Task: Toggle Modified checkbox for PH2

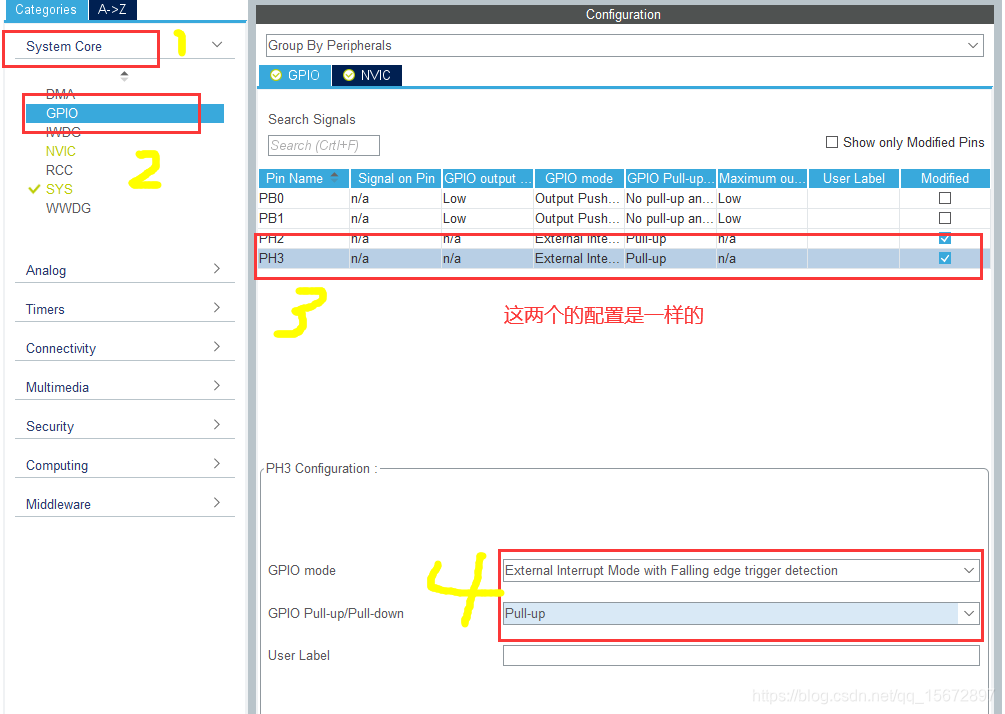Action: 945,238
